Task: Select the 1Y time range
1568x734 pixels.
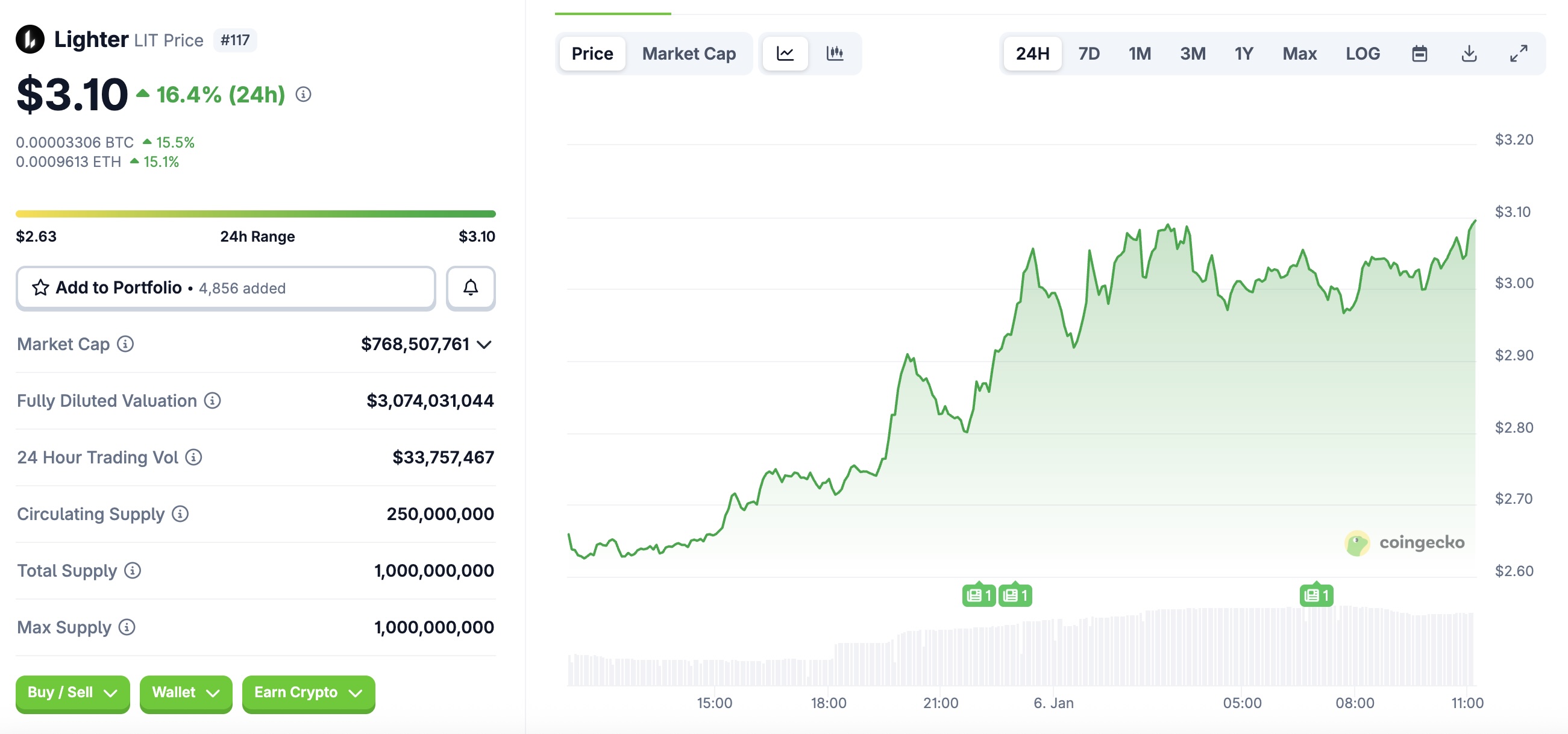Action: tap(1244, 54)
